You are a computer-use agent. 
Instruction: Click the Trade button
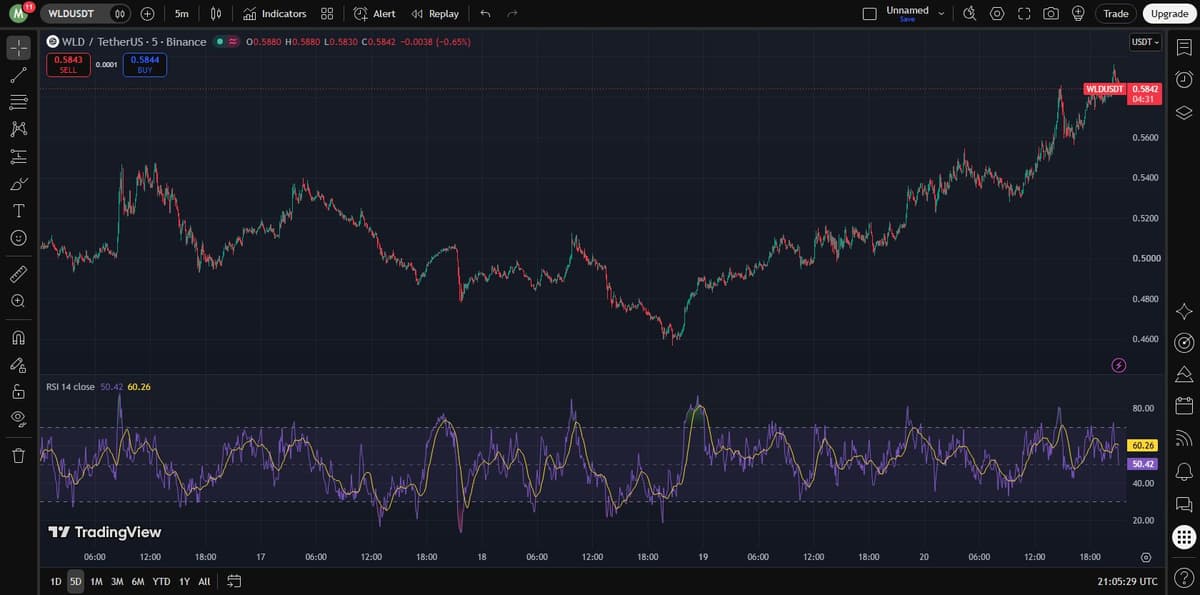(x=1116, y=14)
